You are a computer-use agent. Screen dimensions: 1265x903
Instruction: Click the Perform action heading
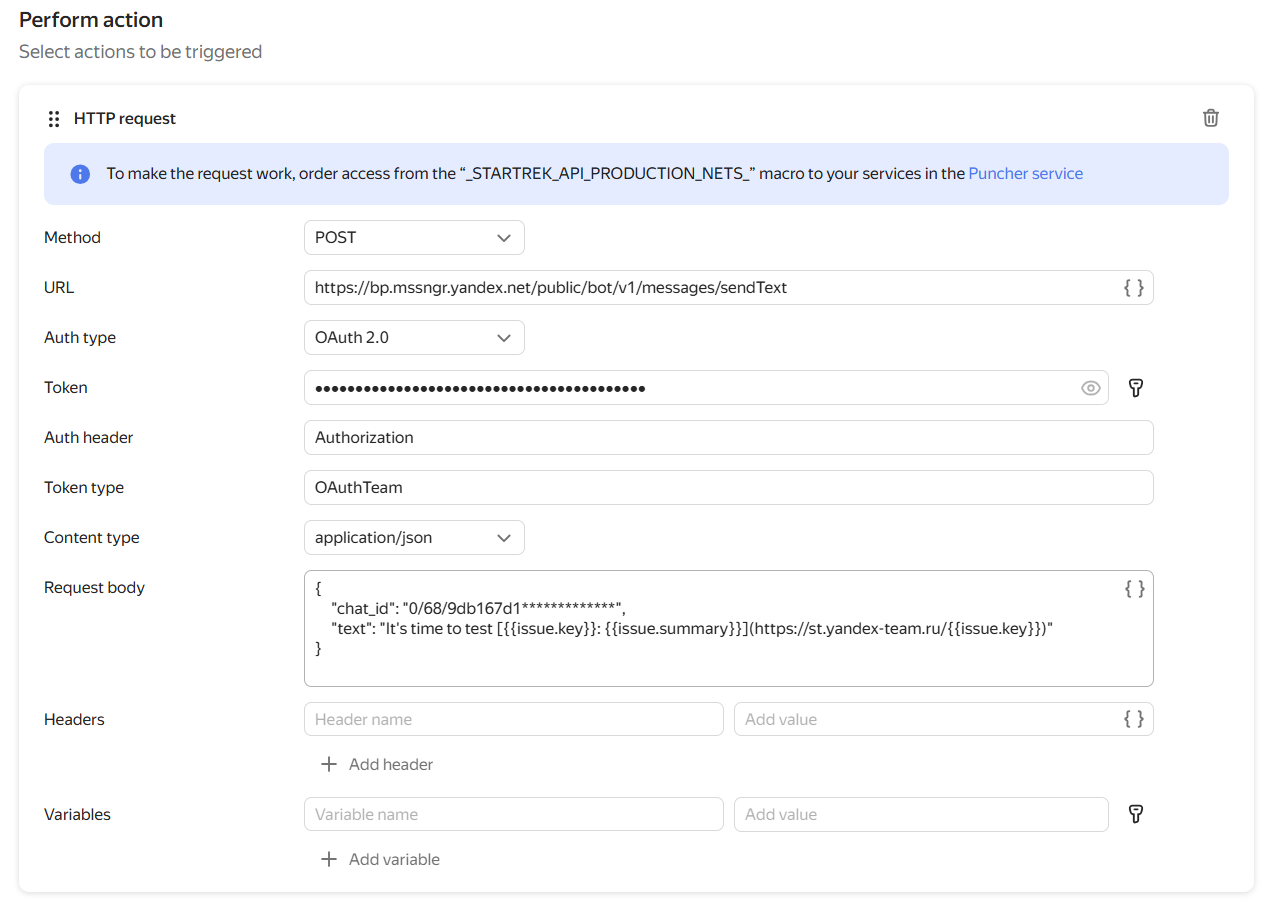point(91,20)
